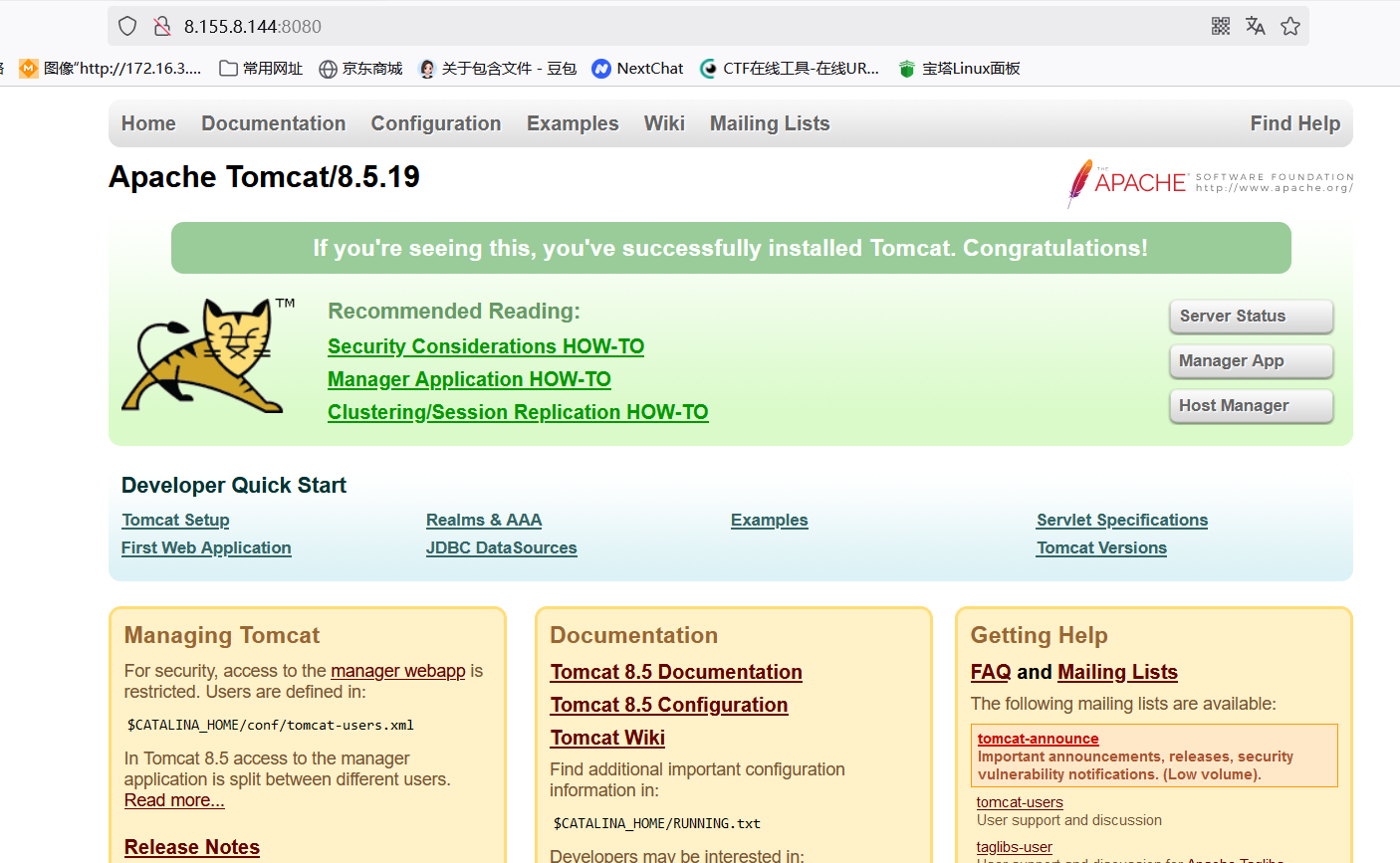
Task: Open the tomcat-announce mailing list link
Action: point(1038,739)
